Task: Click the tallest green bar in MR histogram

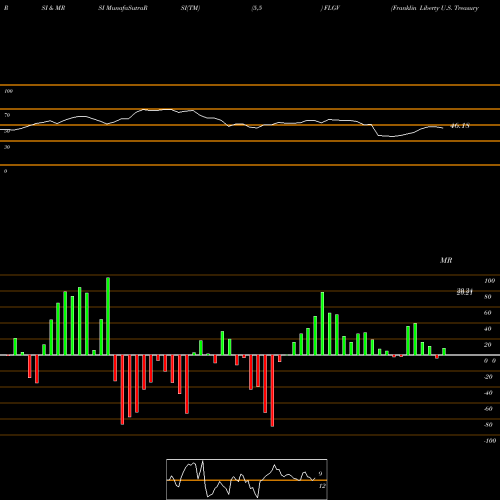Action: 108,316
